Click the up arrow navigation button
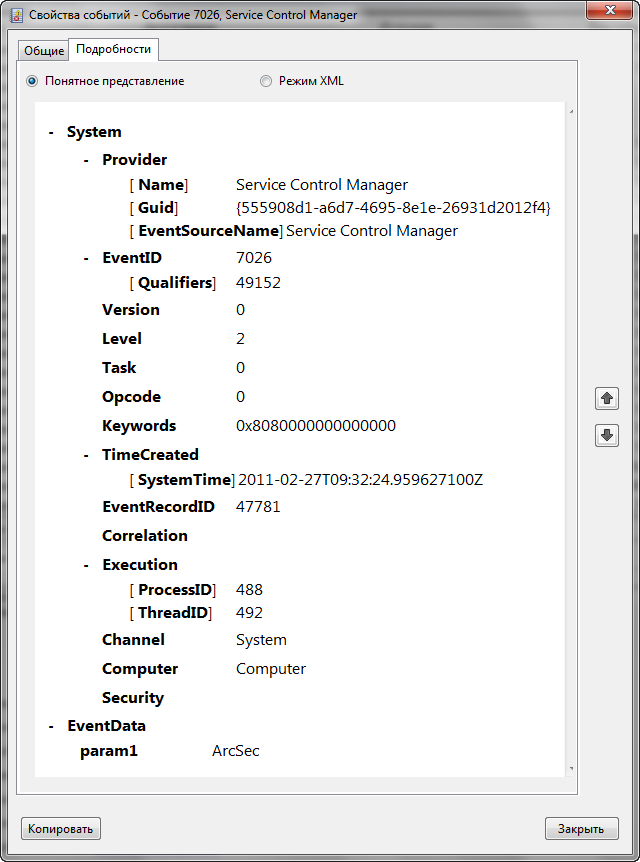This screenshot has height=862, width=640. 607,398
